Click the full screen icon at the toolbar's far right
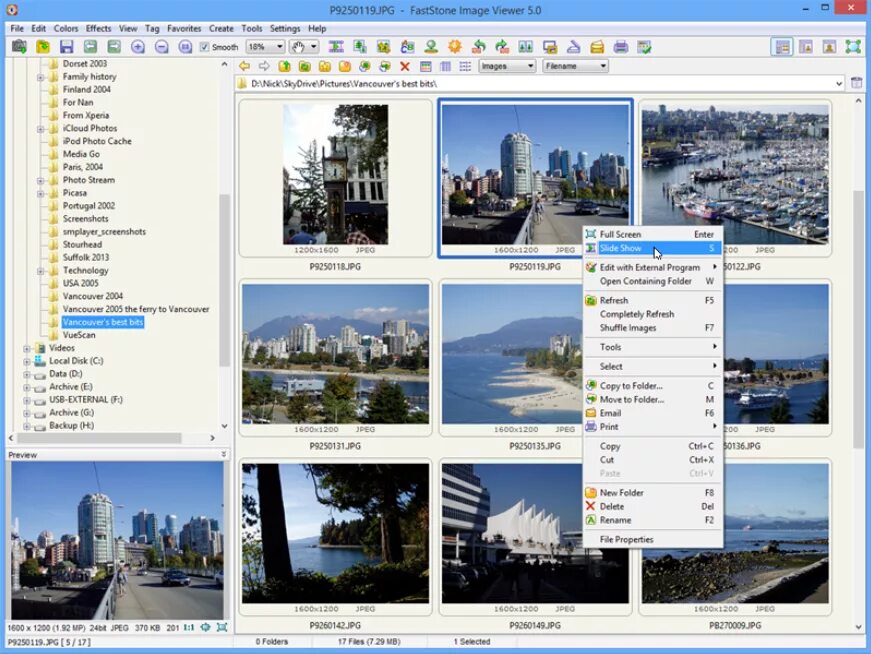This screenshot has width=871, height=654. pos(853,47)
